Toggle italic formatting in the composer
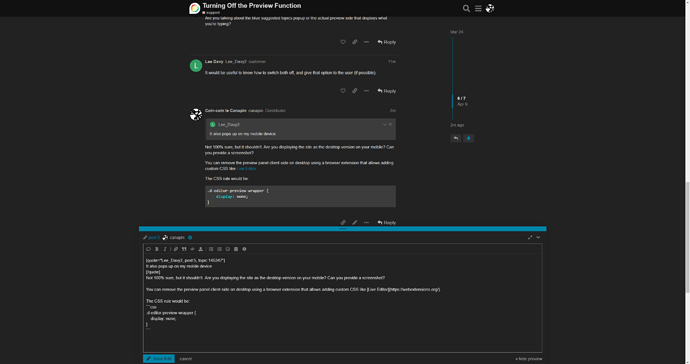Screen dimensions: 690x364 pos(165,249)
